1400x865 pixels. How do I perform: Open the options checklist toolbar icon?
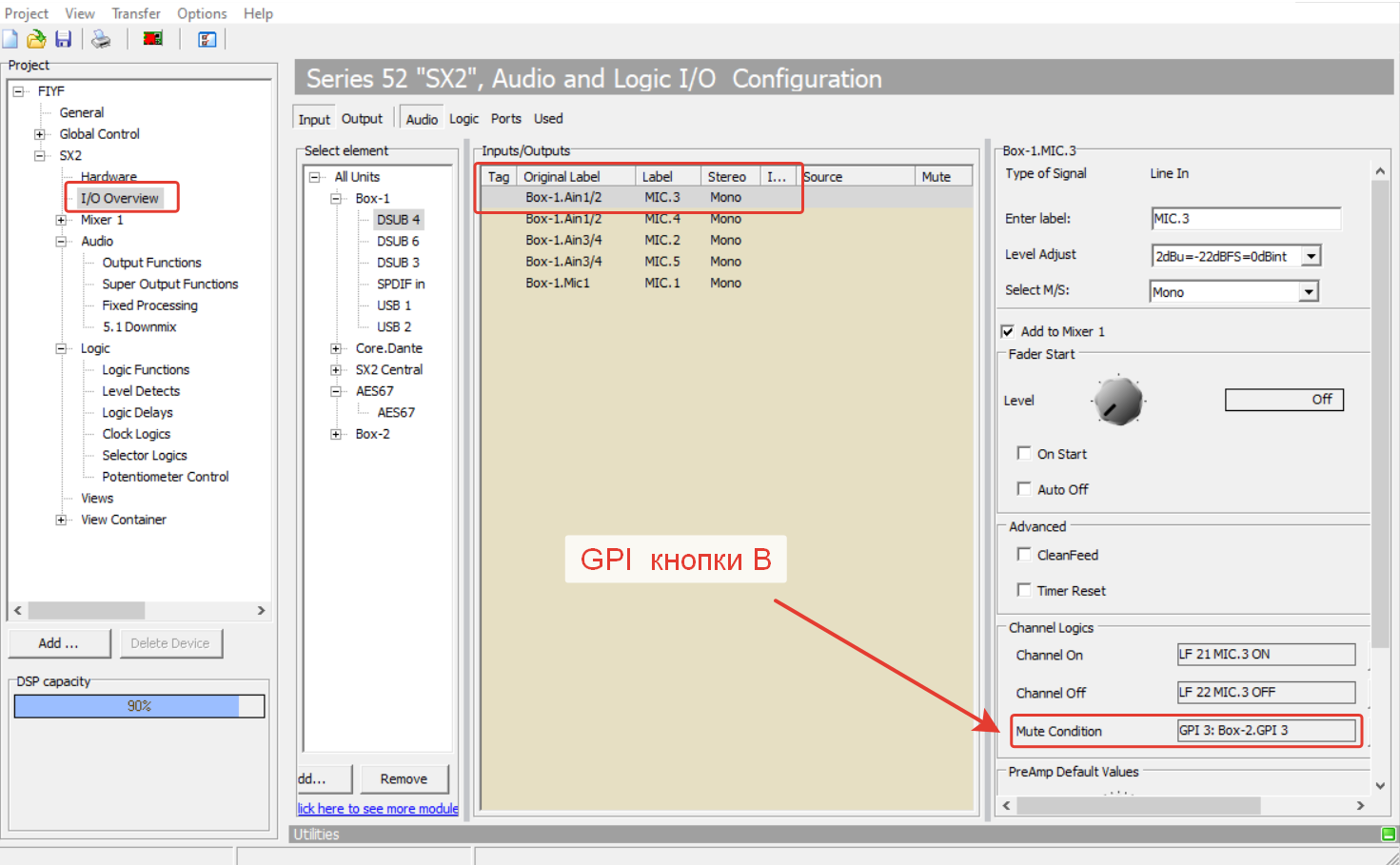[207, 39]
